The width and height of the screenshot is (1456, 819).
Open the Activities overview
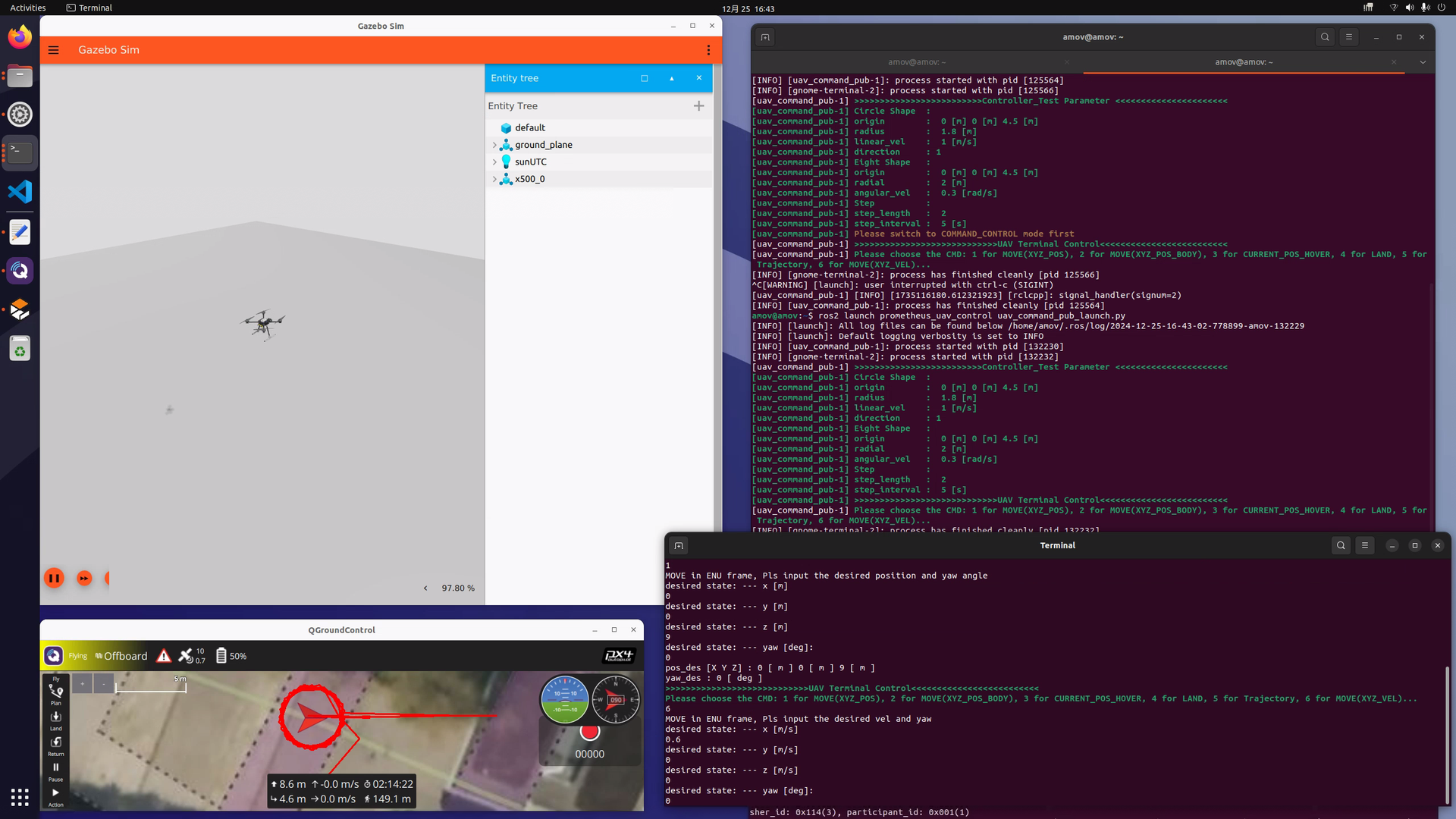28,8
